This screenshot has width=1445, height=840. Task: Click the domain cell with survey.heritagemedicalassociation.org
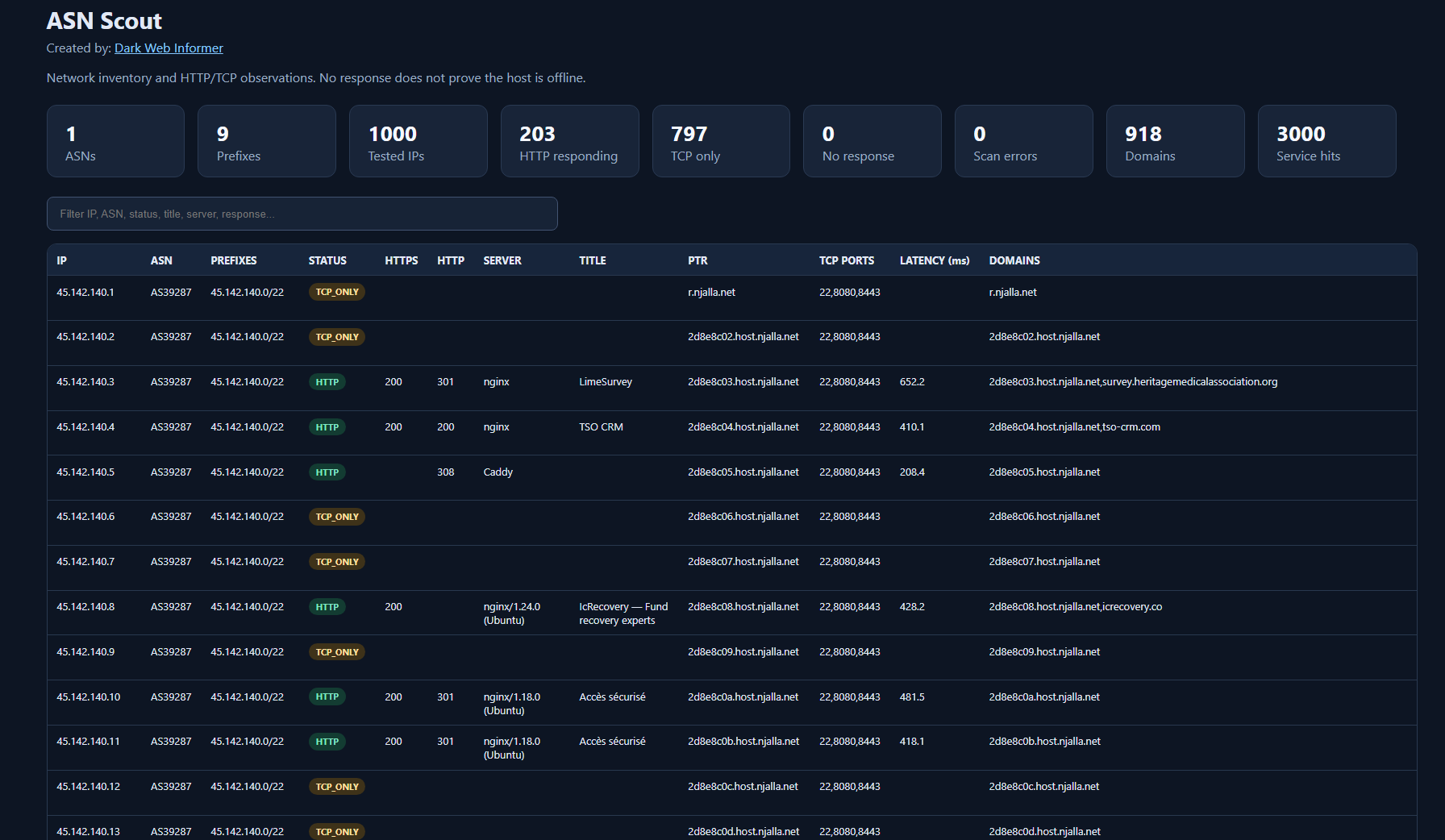coord(1133,382)
